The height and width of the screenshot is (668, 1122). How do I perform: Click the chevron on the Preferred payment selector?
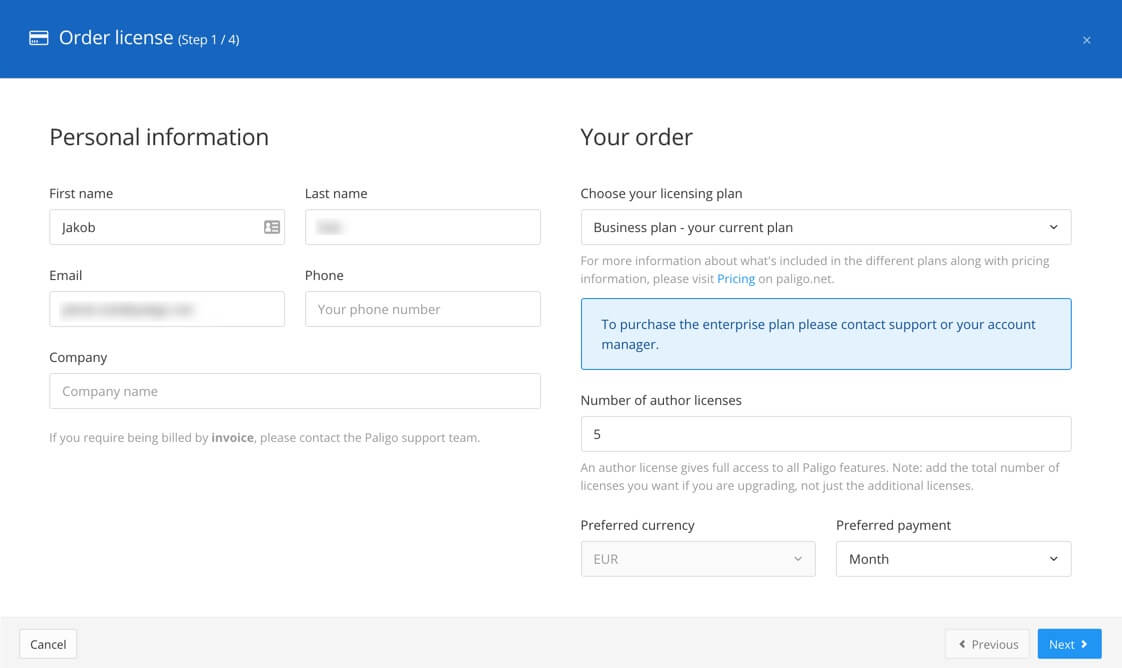[x=1054, y=559]
